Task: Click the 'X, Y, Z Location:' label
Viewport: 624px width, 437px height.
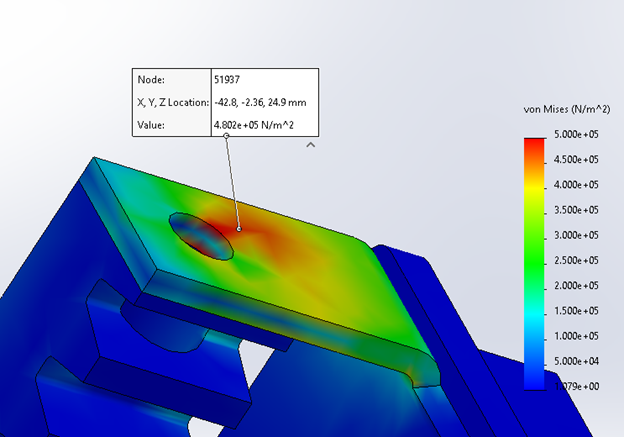Action: point(172,102)
